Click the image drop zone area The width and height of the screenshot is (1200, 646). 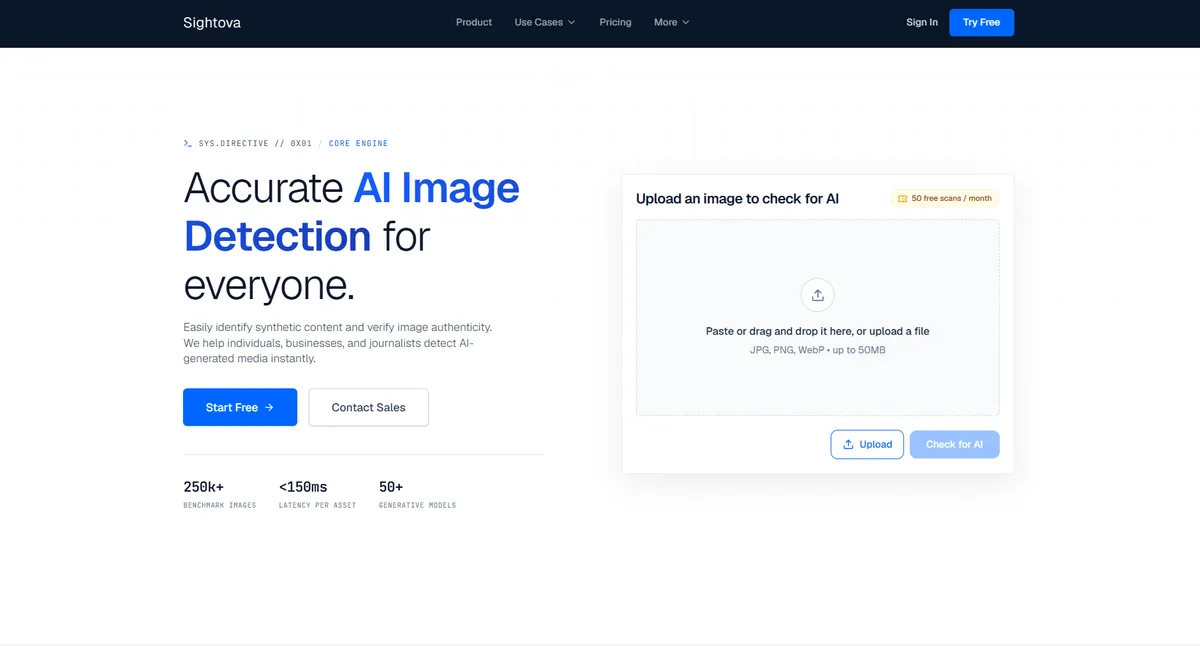(818, 318)
